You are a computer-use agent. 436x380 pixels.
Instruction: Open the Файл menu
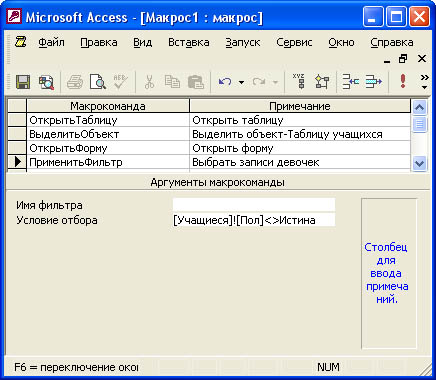point(51,42)
